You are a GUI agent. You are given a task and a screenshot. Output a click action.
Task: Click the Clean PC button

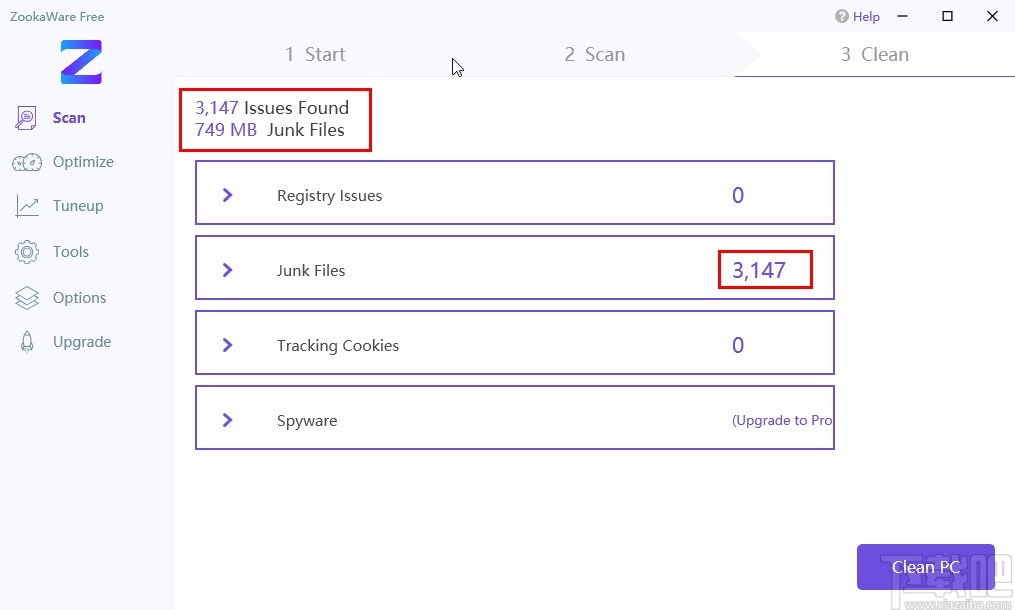coord(926,567)
